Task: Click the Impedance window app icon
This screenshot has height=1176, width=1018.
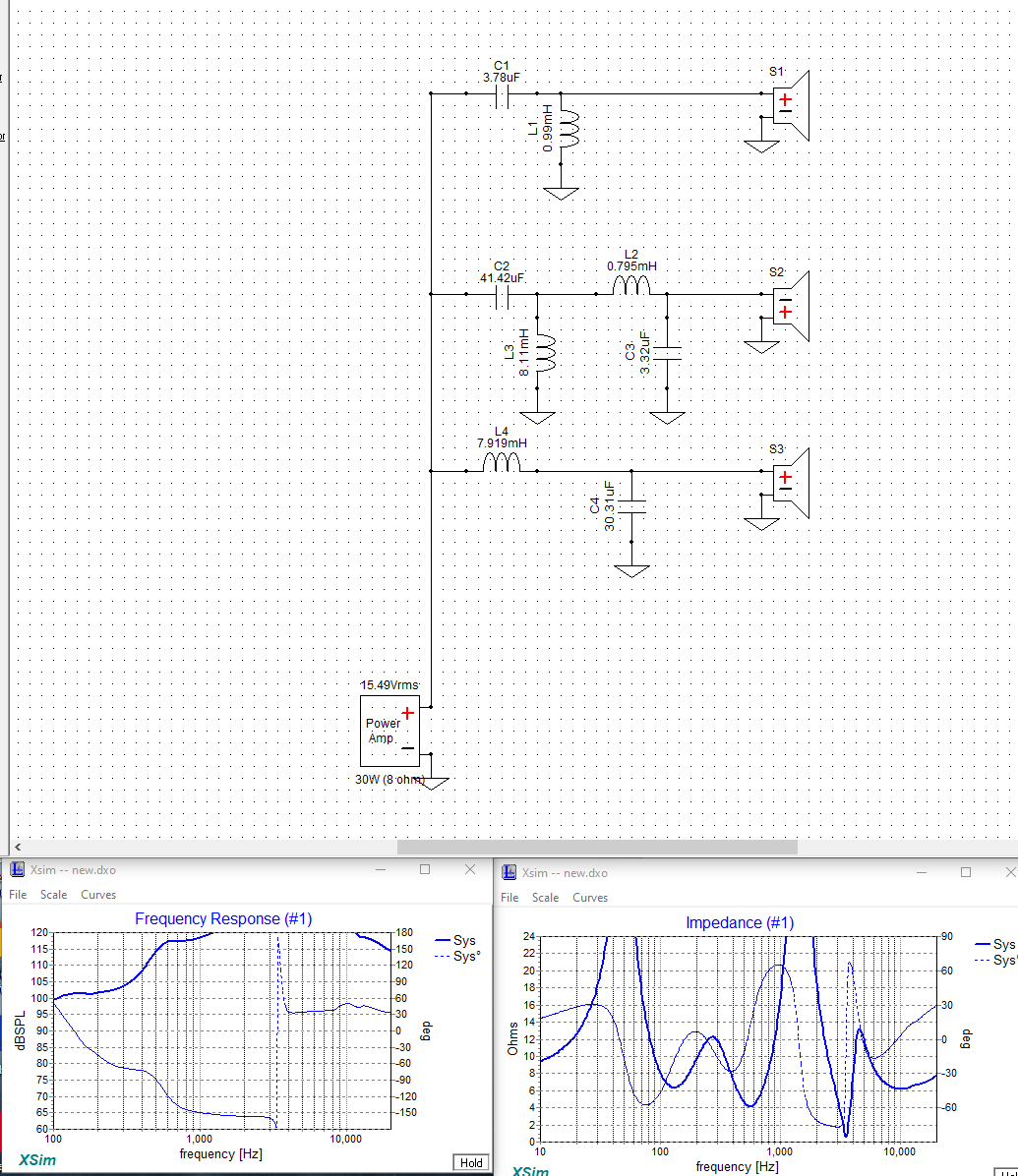Action: 509,872
